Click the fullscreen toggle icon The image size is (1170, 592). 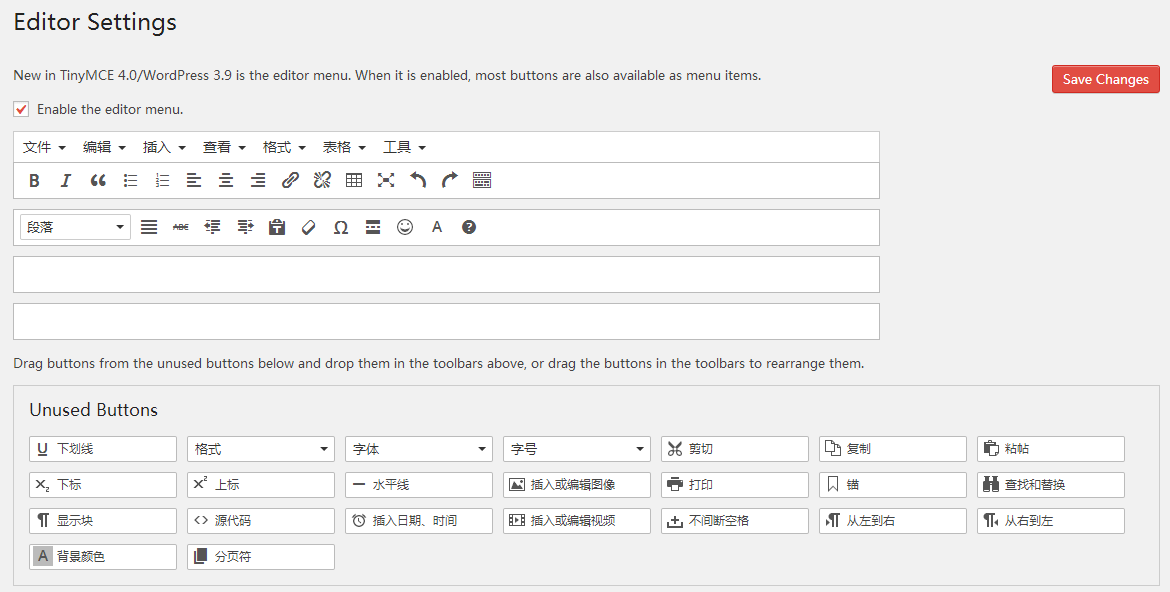coord(385,180)
